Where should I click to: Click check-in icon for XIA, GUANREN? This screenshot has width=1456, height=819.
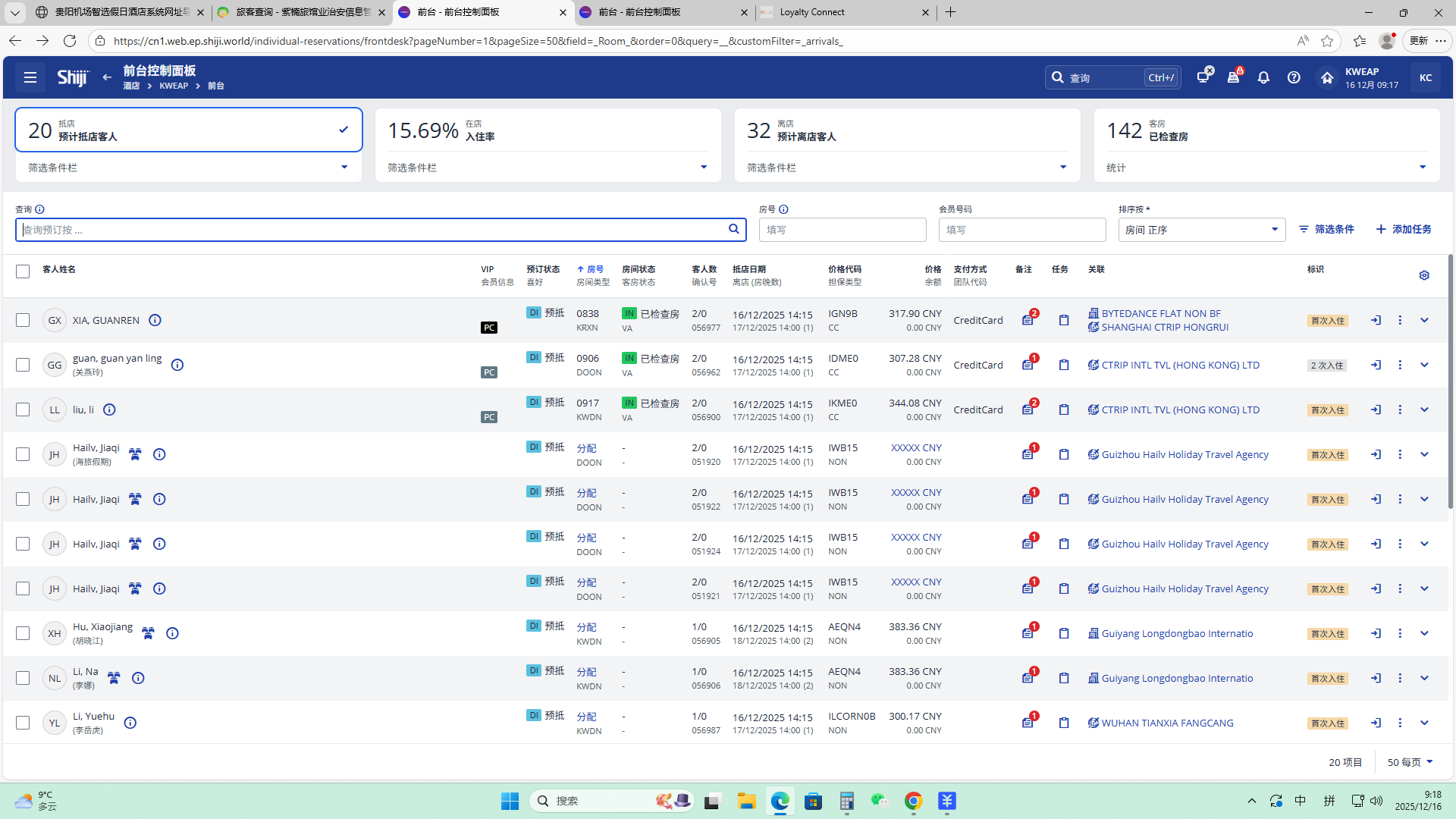pyautogui.click(x=1376, y=320)
